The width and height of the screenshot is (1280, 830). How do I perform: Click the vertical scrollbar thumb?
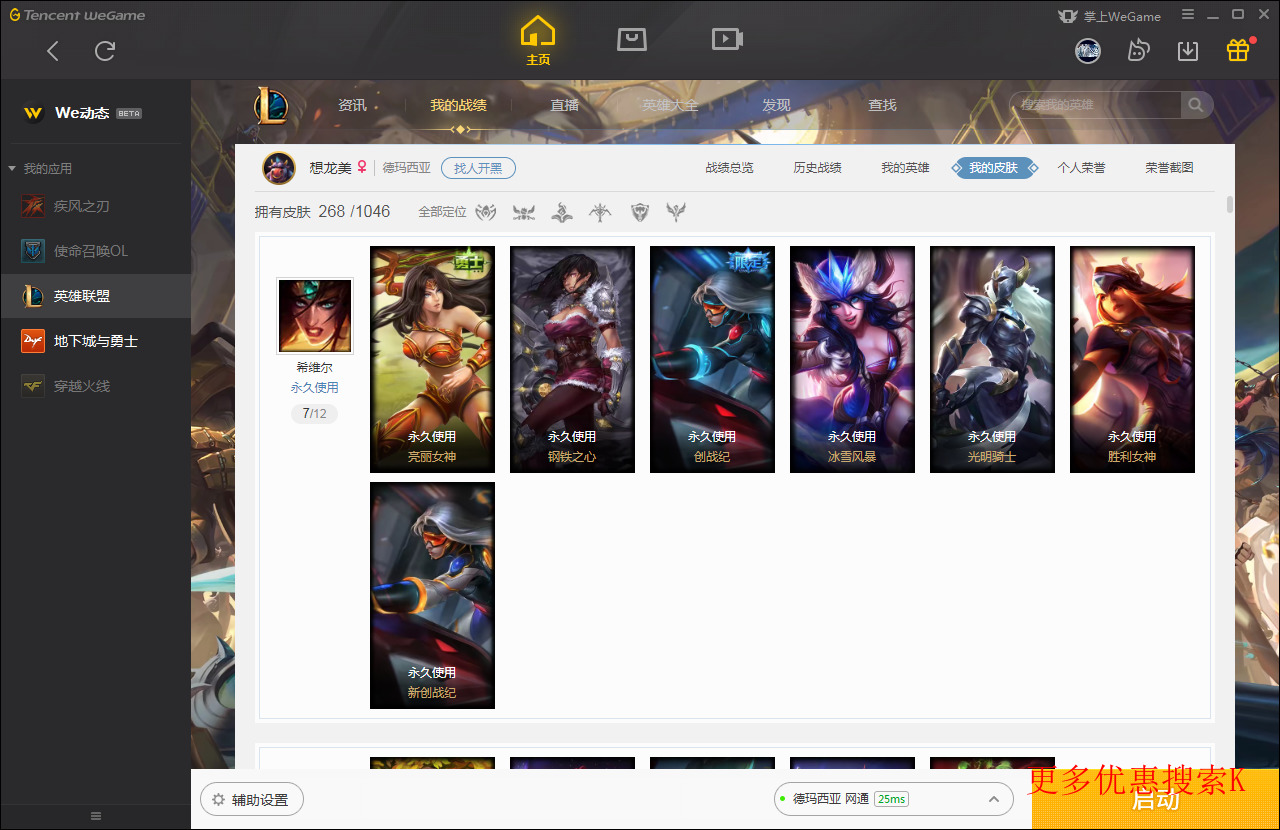tap(1230, 205)
